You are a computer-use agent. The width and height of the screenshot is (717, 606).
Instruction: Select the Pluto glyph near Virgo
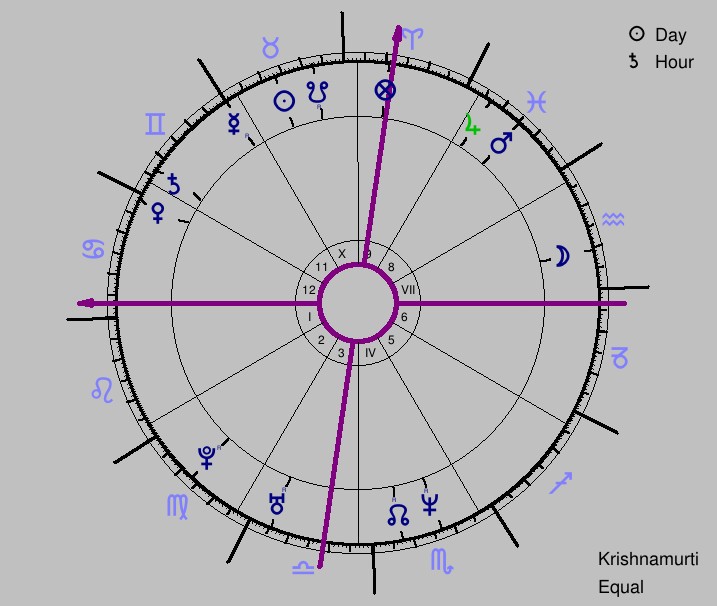pyautogui.click(x=207, y=458)
